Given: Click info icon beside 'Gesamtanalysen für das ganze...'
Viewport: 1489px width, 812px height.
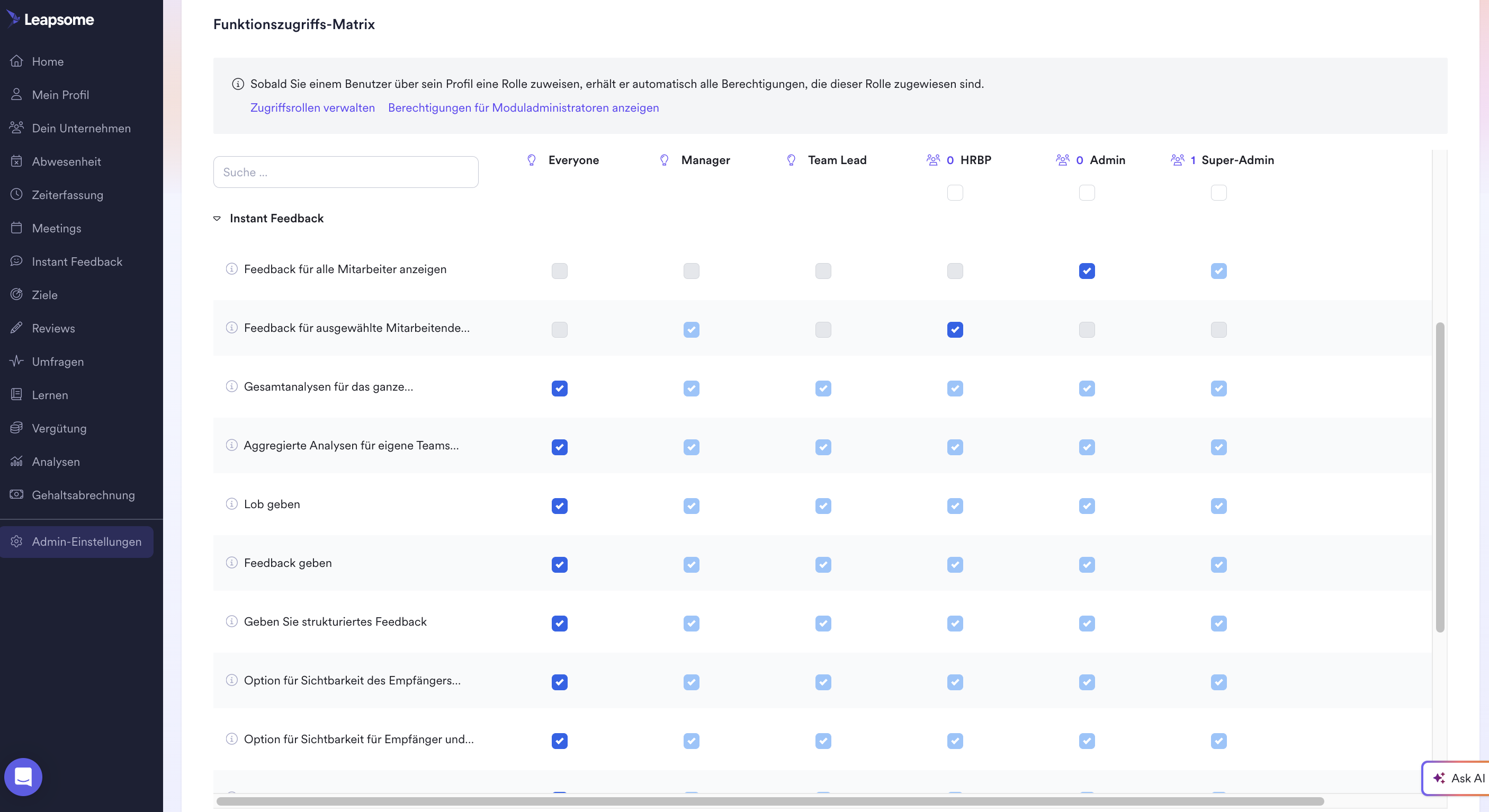Looking at the screenshot, I should point(232,386).
